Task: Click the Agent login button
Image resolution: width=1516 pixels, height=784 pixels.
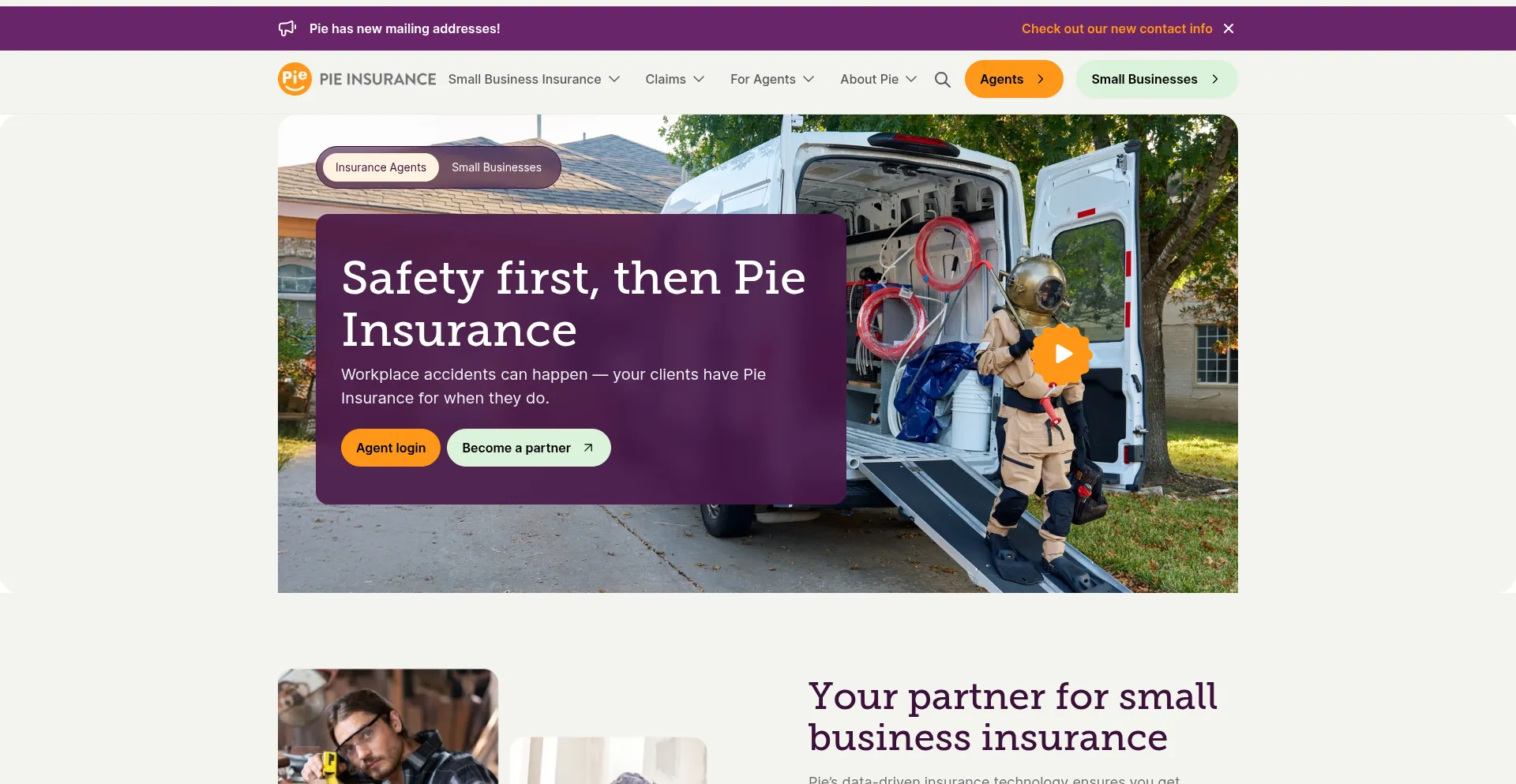Action: [391, 448]
